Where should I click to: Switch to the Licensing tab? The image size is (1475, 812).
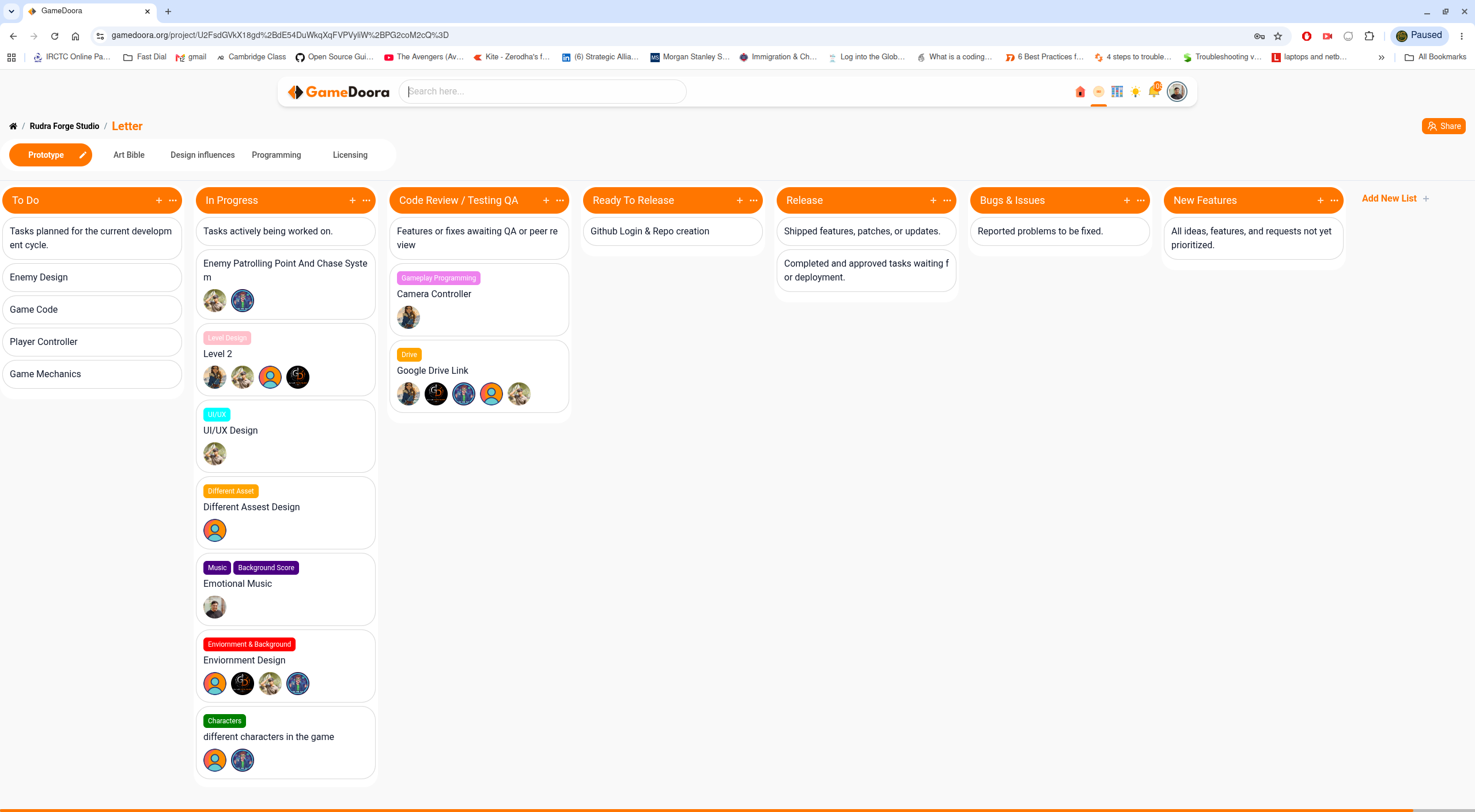pos(350,155)
